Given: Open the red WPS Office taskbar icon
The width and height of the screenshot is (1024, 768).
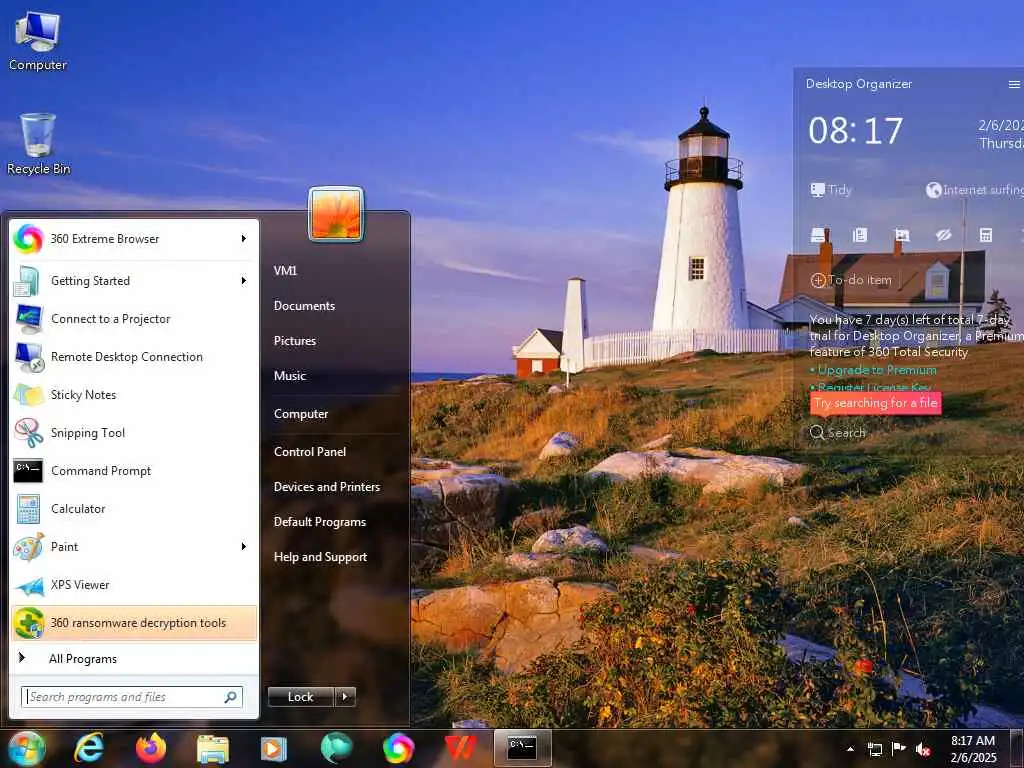Looking at the screenshot, I should pos(460,748).
